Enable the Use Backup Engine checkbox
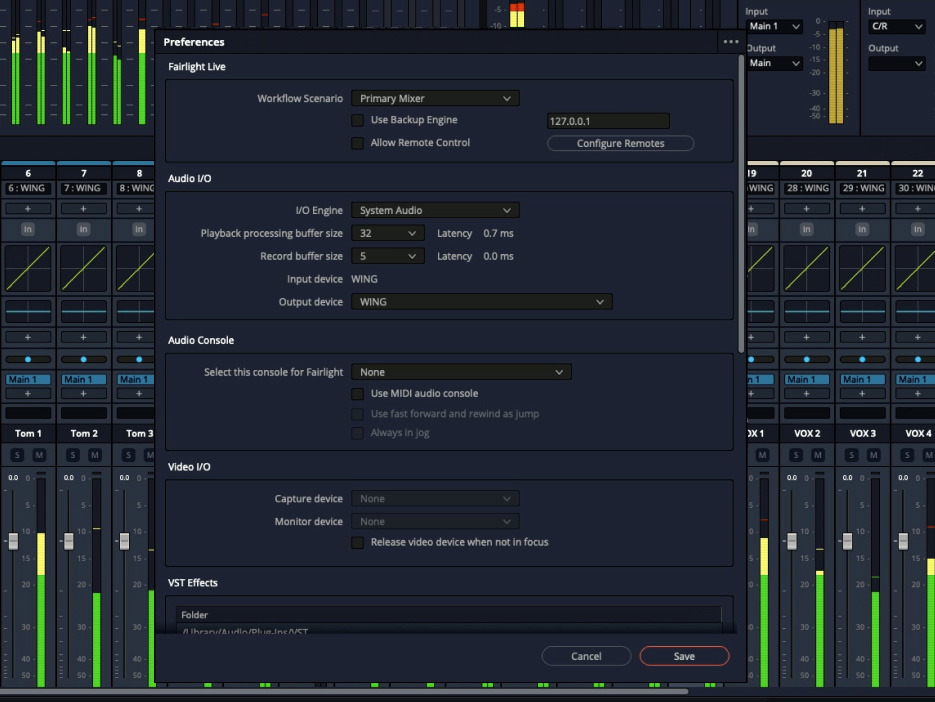Viewport: 935px width, 702px height. [x=357, y=119]
